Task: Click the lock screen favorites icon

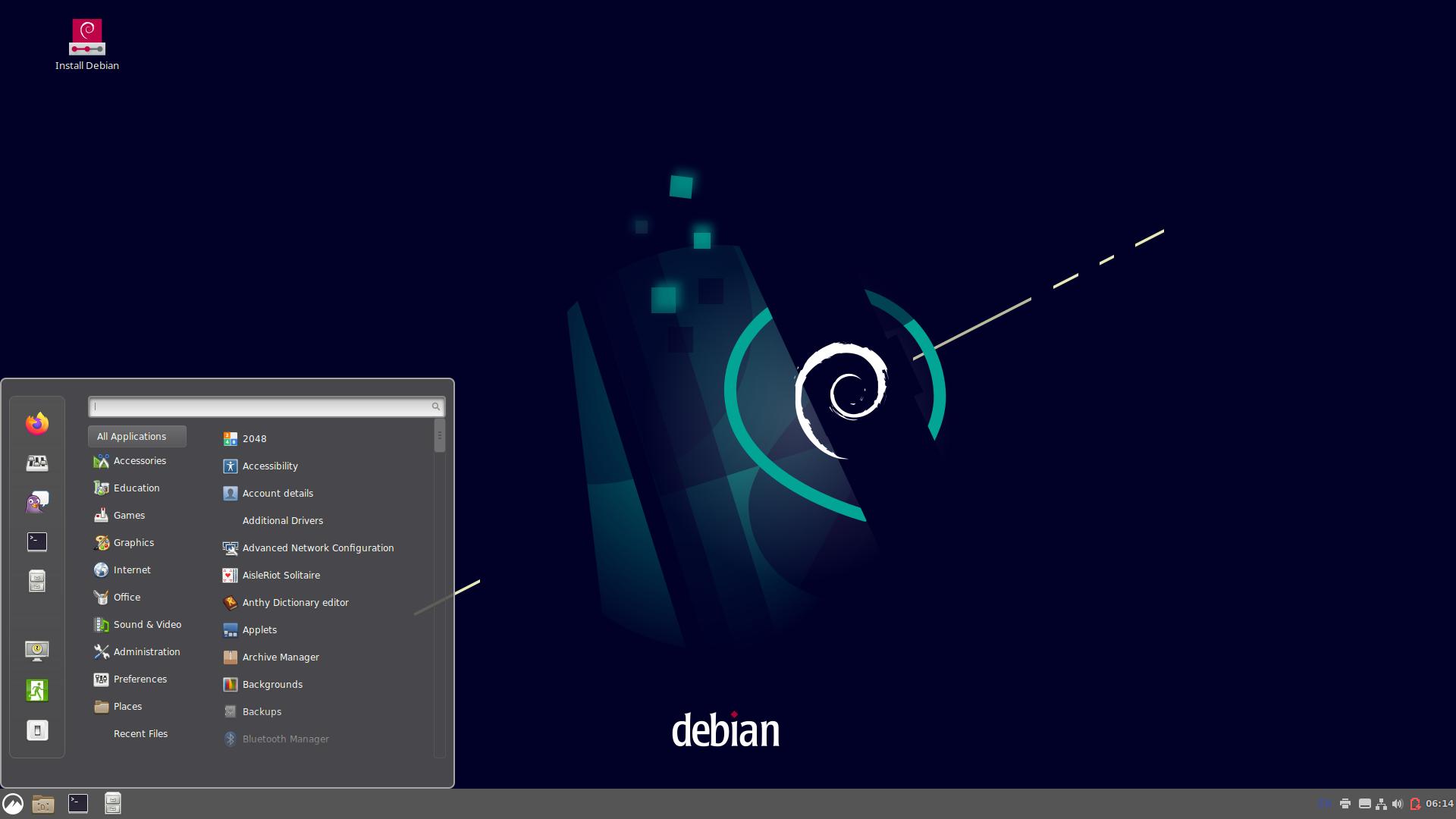Action: (37, 651)
